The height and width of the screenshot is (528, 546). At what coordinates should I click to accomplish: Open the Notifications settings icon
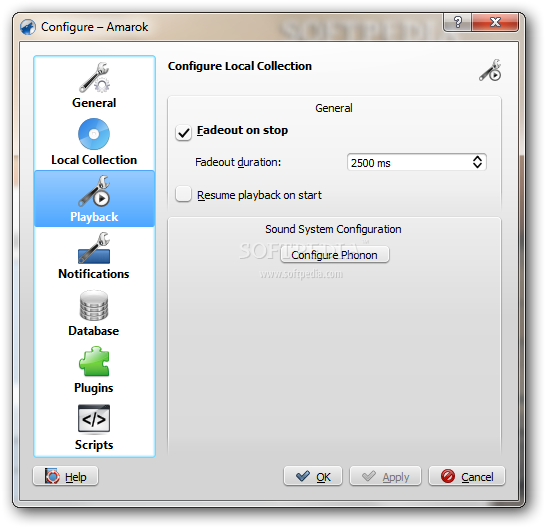point(94,248)
